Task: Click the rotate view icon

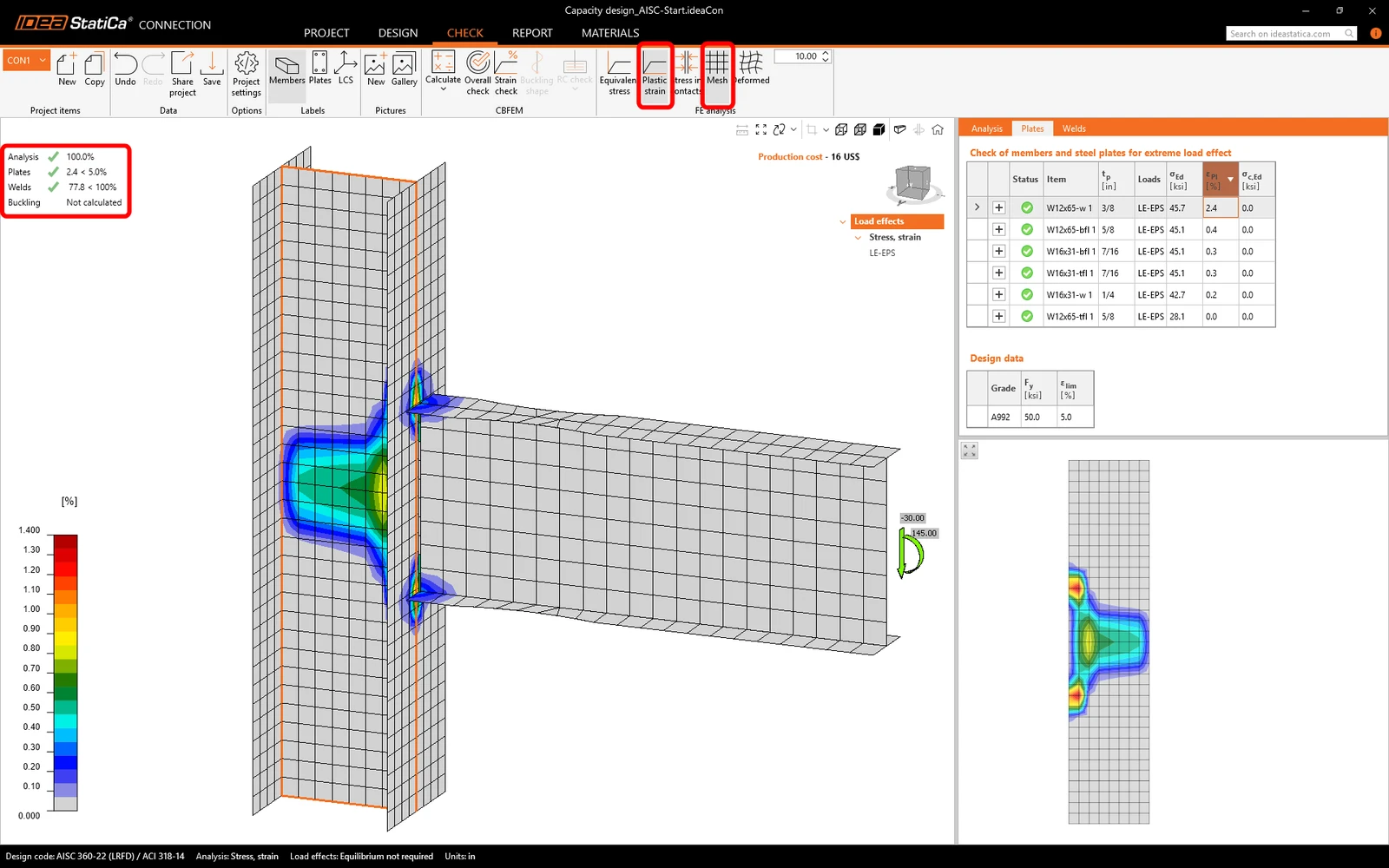Action: tap(779, 129)
